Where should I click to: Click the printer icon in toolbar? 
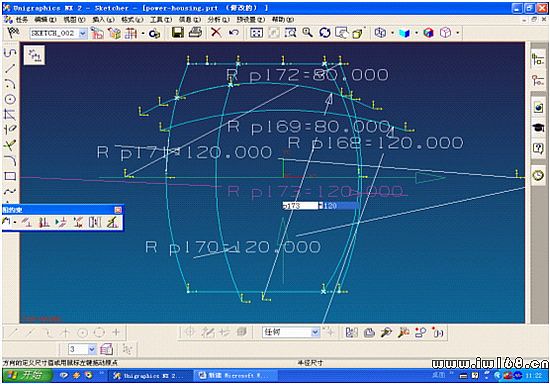pyautogui.click(x=195, y=33)
